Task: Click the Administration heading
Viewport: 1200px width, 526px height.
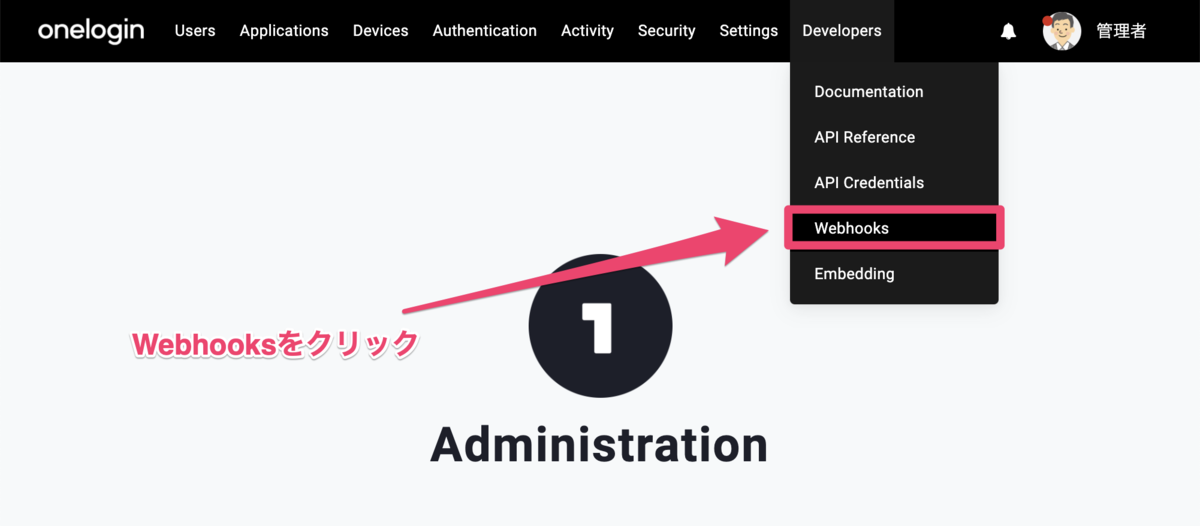Action: click(x=599, y=444)
